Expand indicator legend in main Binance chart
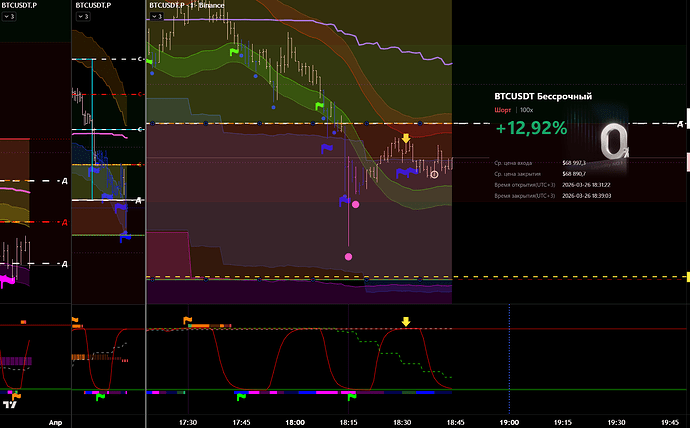This screenshot has height=428, width=690. (156, 18)
